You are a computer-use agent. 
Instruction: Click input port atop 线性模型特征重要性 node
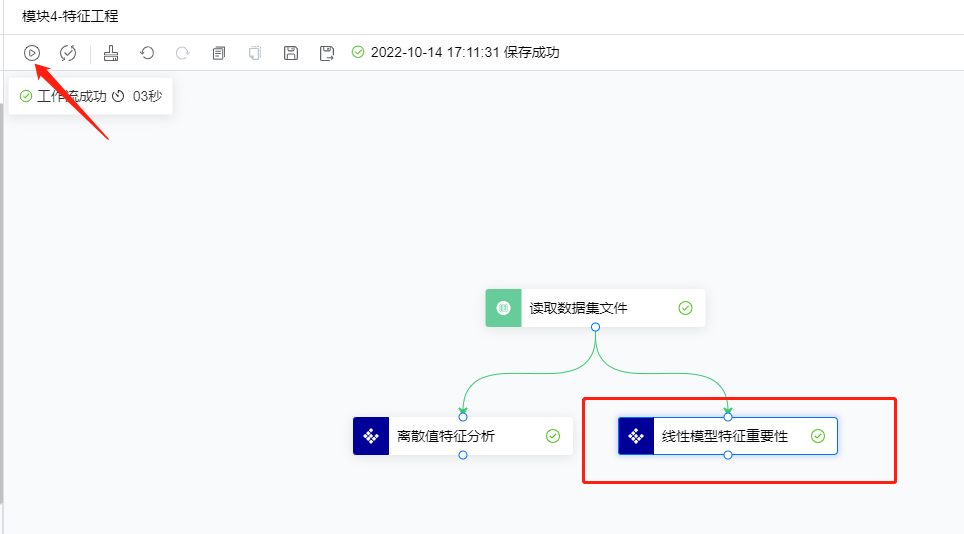click(x=728, y=417)
